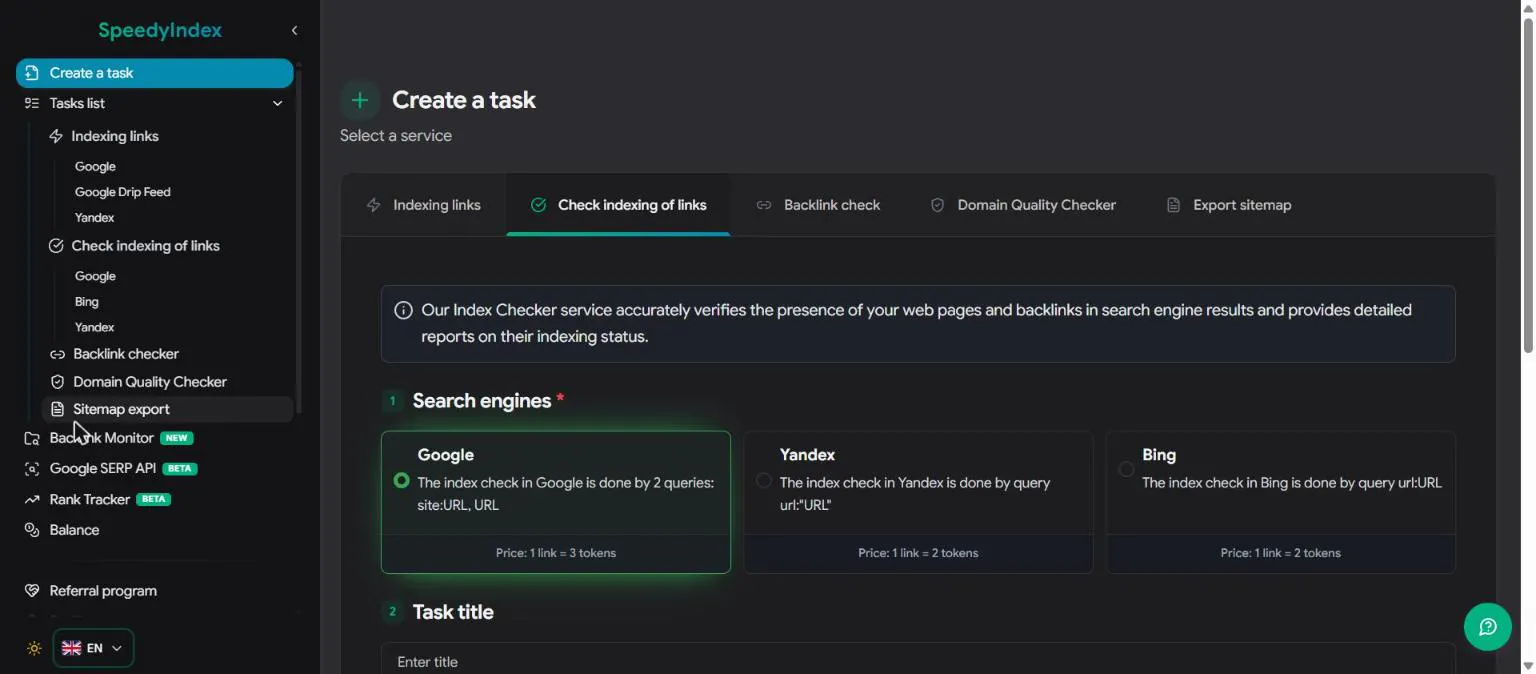
Task: Switch to the Backlink check tab
Action: (818, 205)
